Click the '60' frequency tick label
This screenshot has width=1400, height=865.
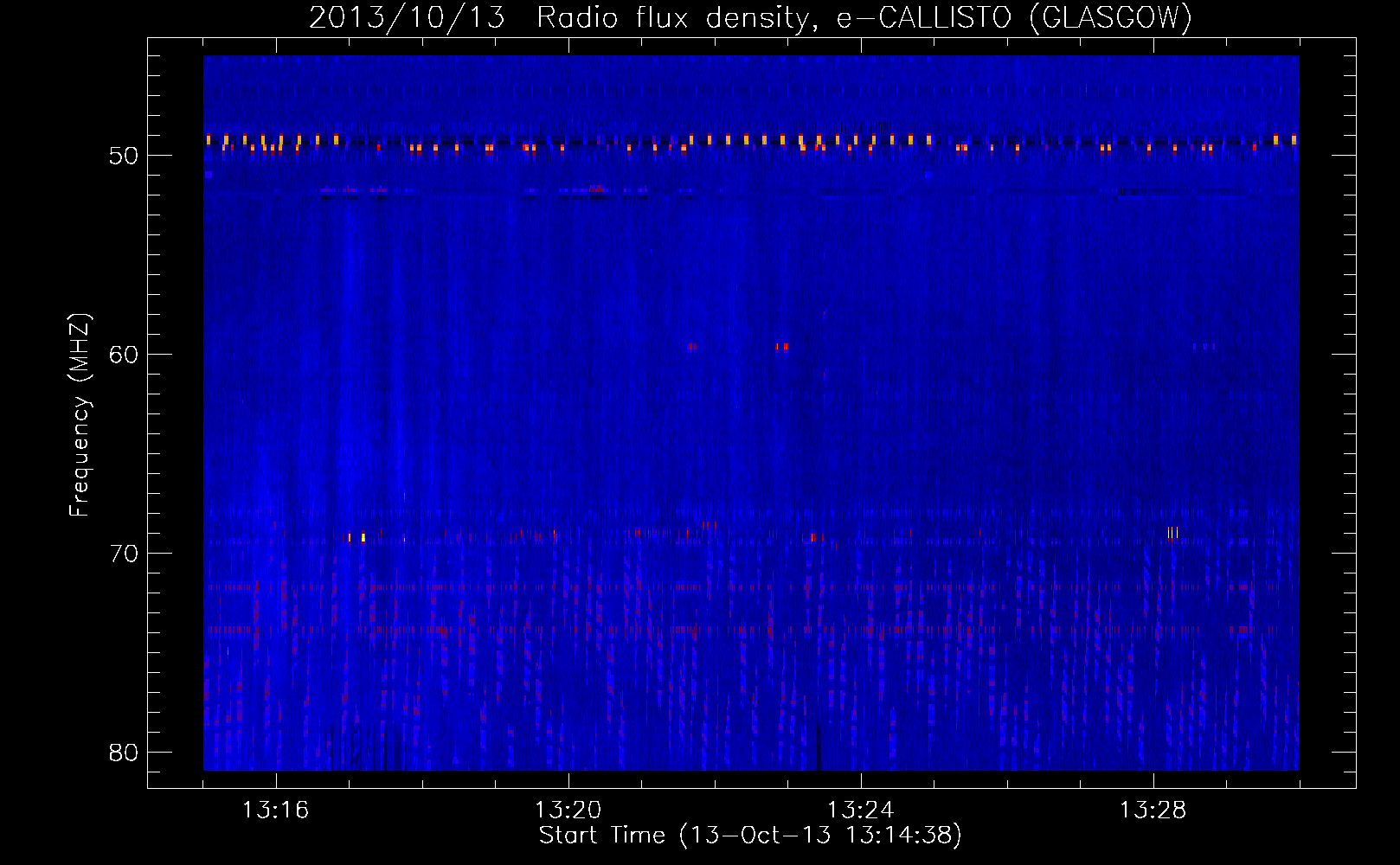click(124, 355)
